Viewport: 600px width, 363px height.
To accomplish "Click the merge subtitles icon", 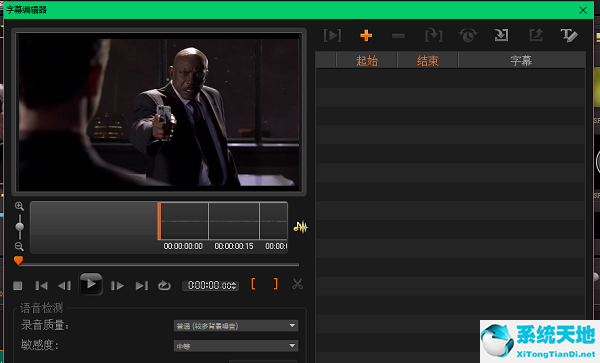I will [434, 36].
